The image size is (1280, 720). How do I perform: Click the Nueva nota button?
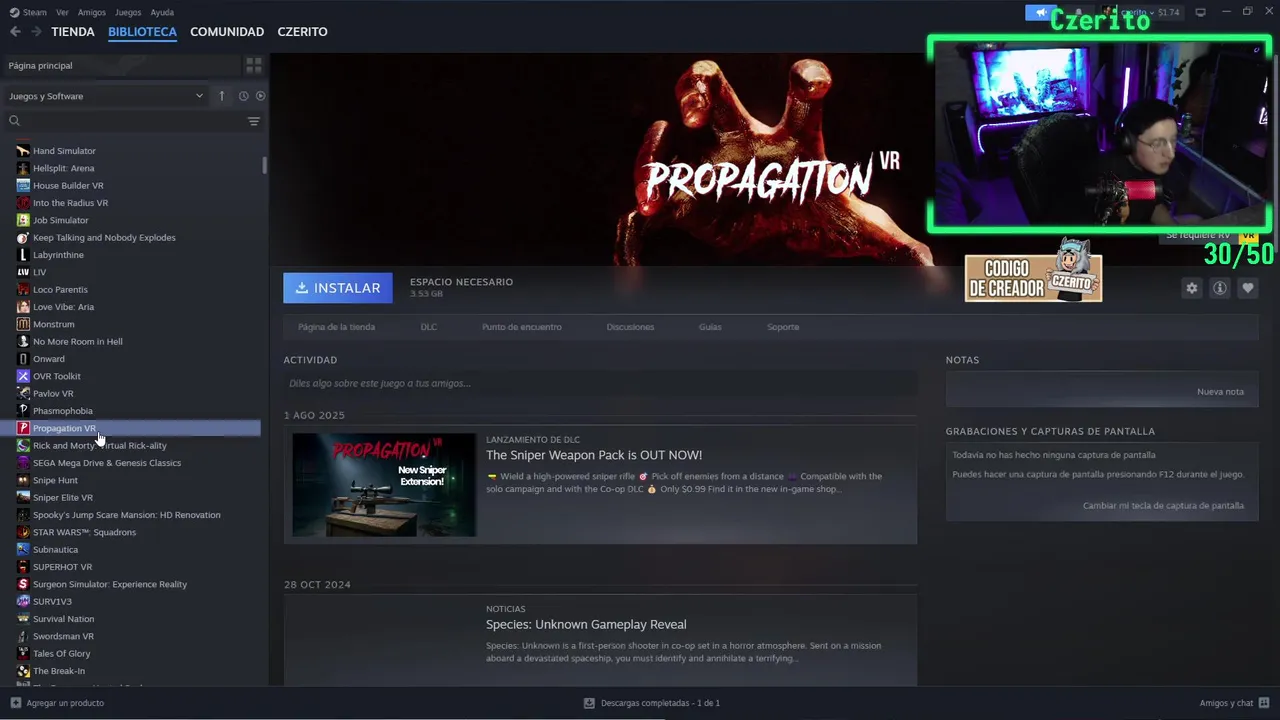click(x=1220, y=392)
